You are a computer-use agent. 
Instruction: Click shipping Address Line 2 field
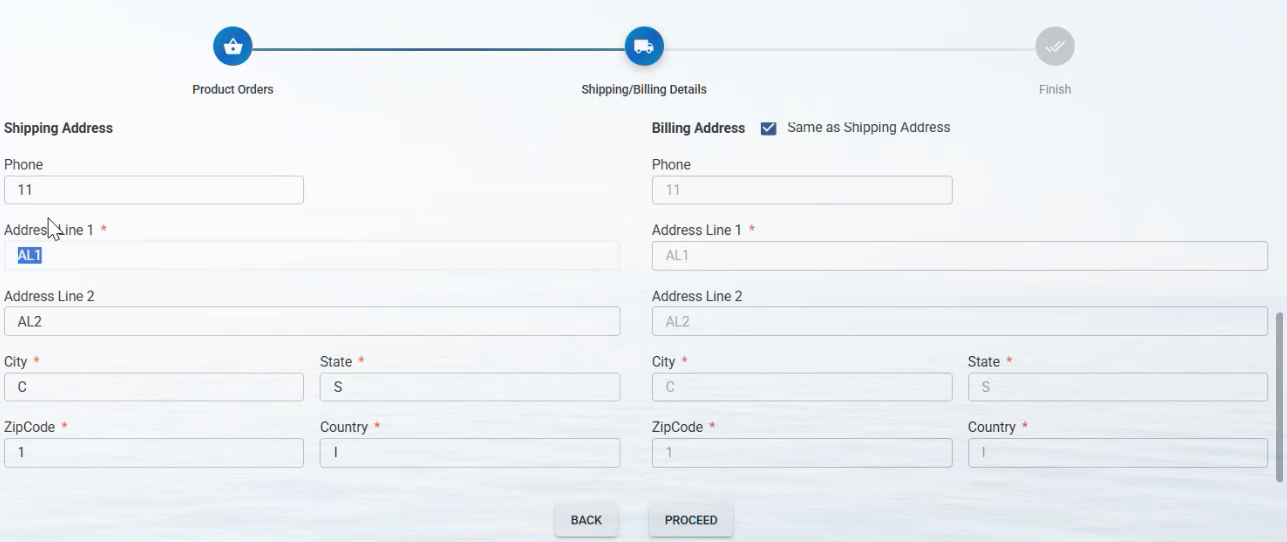pyautogui.click(x=312, y=321)
